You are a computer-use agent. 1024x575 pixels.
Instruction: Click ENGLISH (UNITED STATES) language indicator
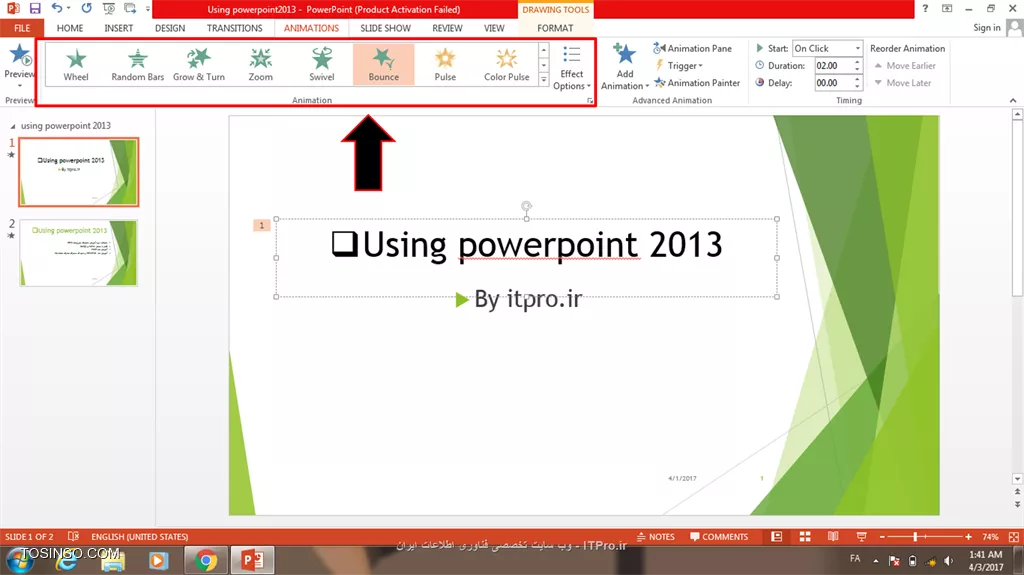tap(140, 536)
